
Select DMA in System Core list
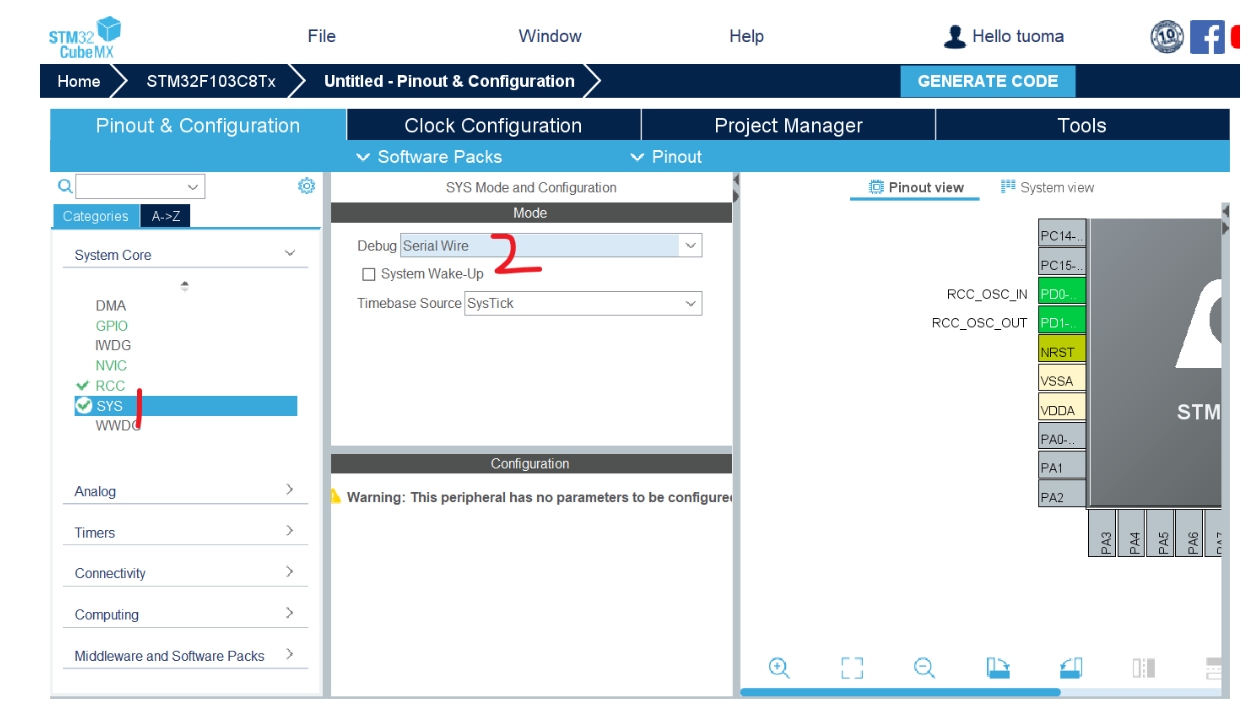[111, 306]
